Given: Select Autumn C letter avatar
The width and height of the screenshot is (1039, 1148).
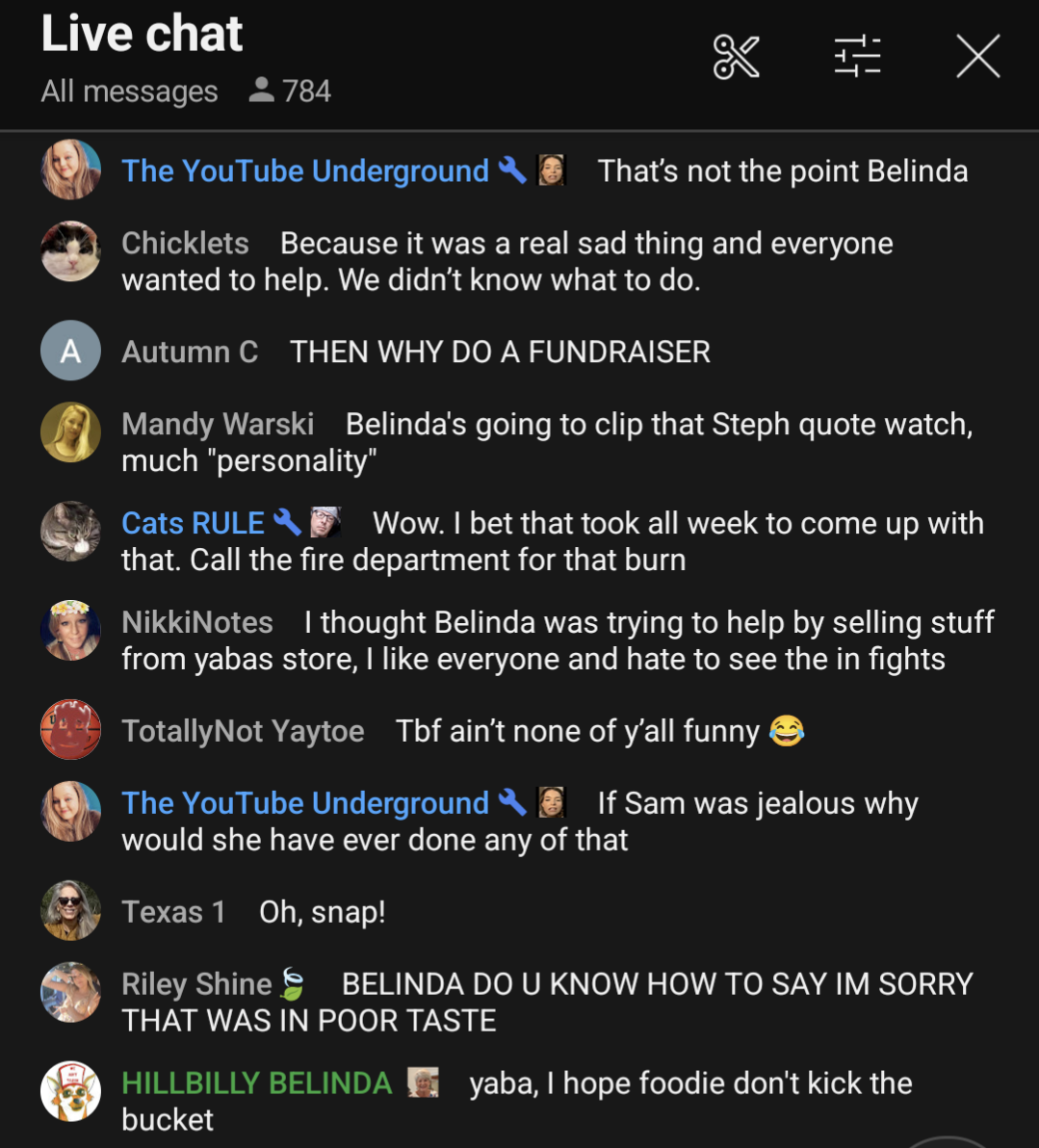Looking at the screenshot, I should [x=70, y=350].
